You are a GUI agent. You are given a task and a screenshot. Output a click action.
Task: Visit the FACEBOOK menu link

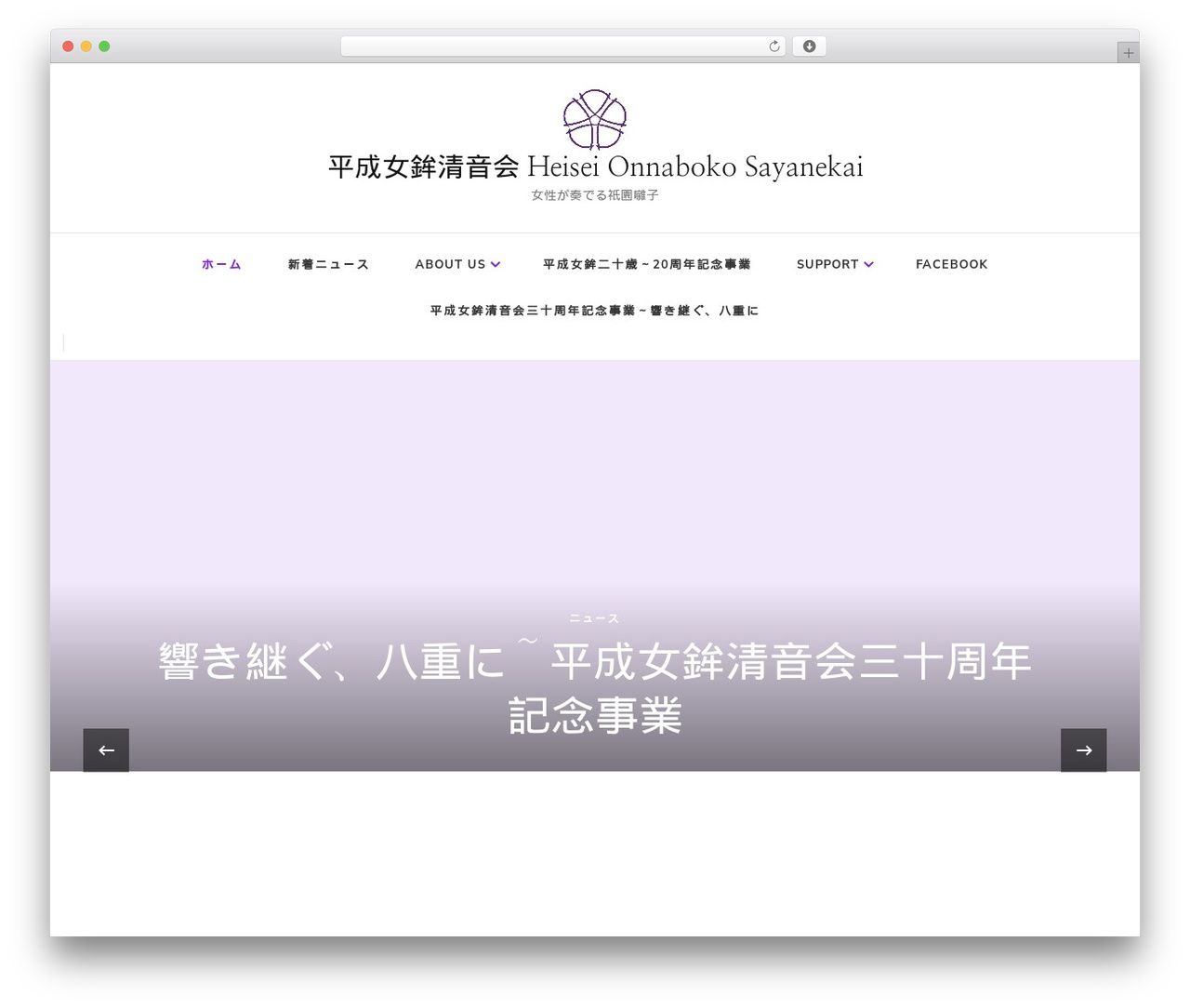[x=952, y=265]
